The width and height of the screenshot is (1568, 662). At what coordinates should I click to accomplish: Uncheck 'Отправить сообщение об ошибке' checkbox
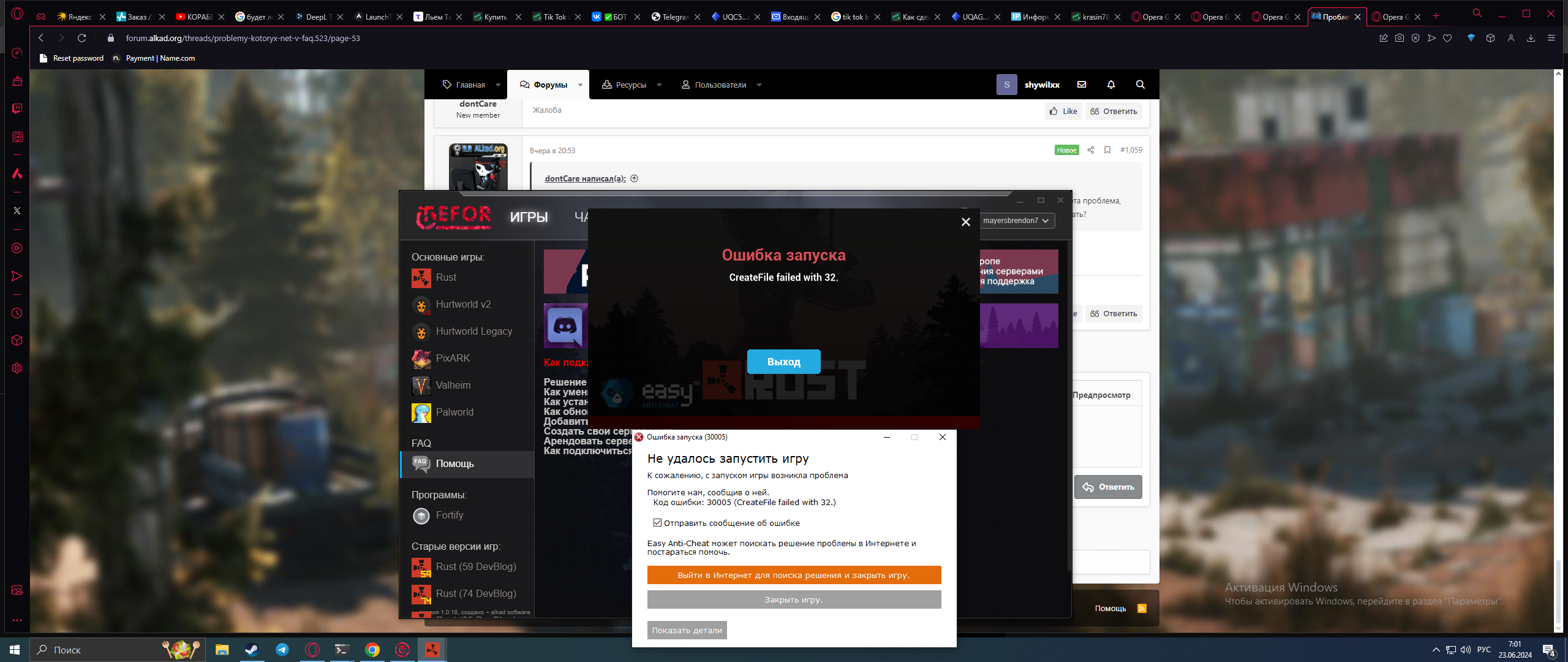click(657, 523)
